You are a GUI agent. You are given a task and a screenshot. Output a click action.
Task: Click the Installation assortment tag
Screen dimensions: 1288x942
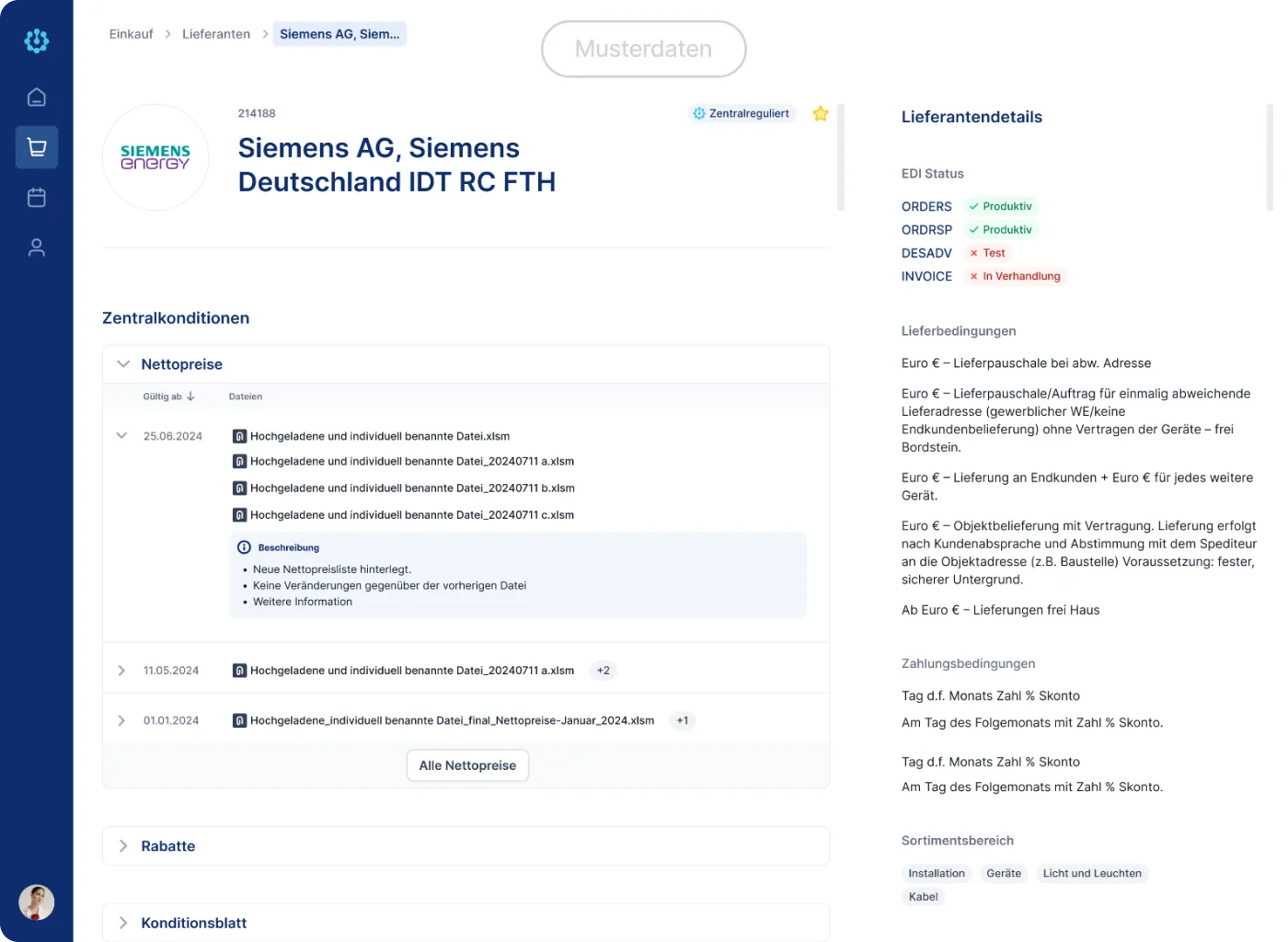[x=937, y=874]
